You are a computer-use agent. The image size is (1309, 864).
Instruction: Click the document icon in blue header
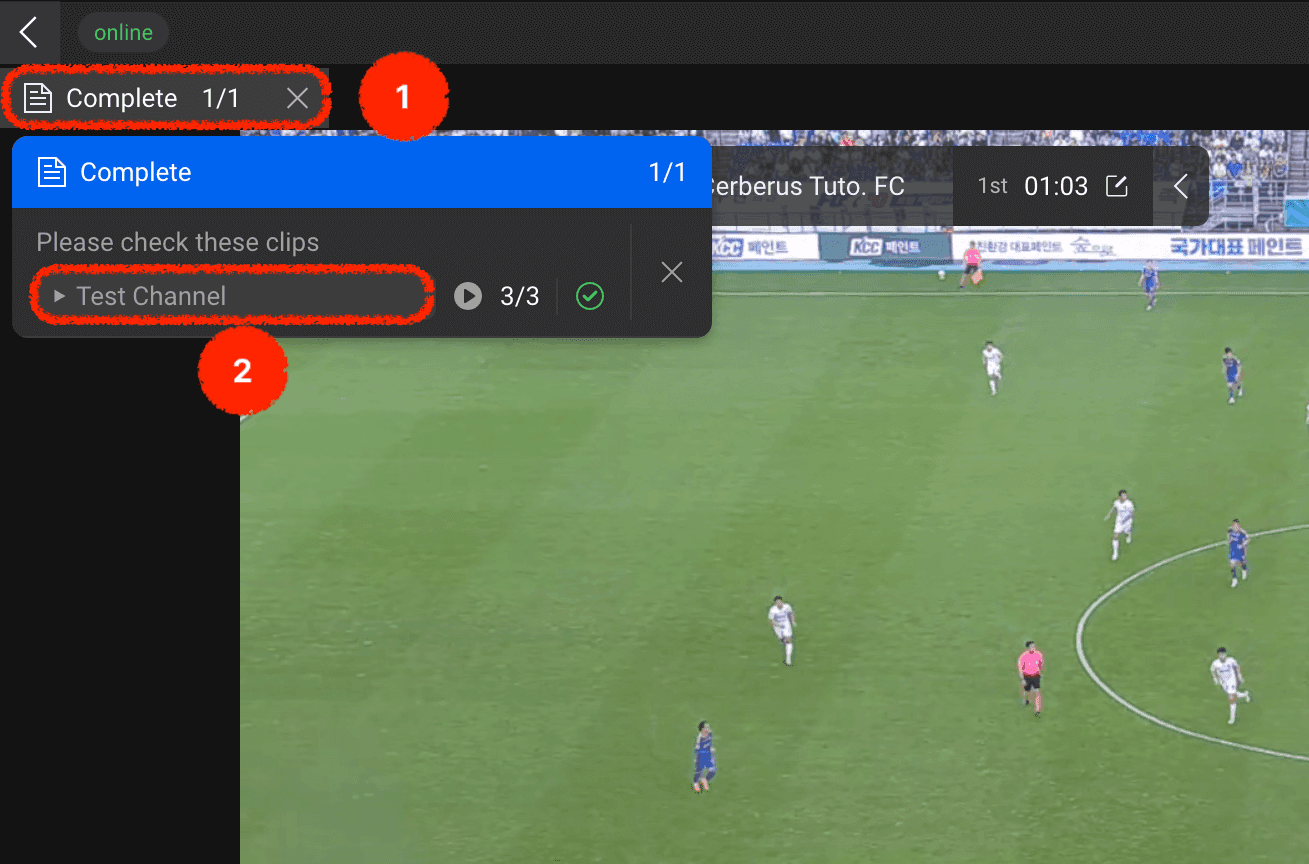(51, 172)
